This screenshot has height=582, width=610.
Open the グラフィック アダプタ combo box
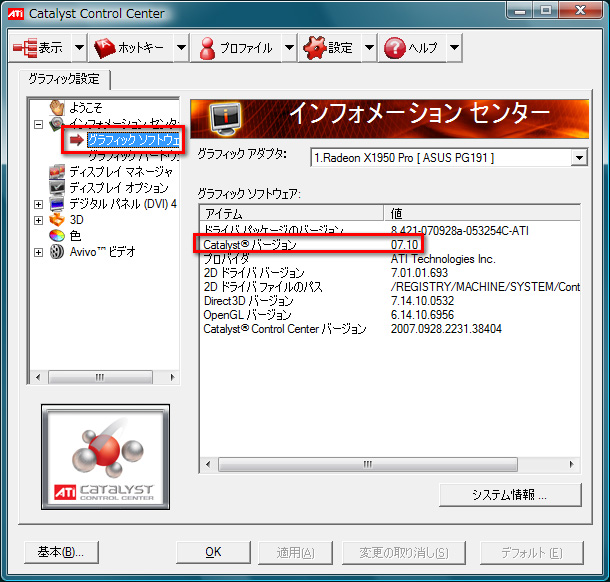pos(449,158)
